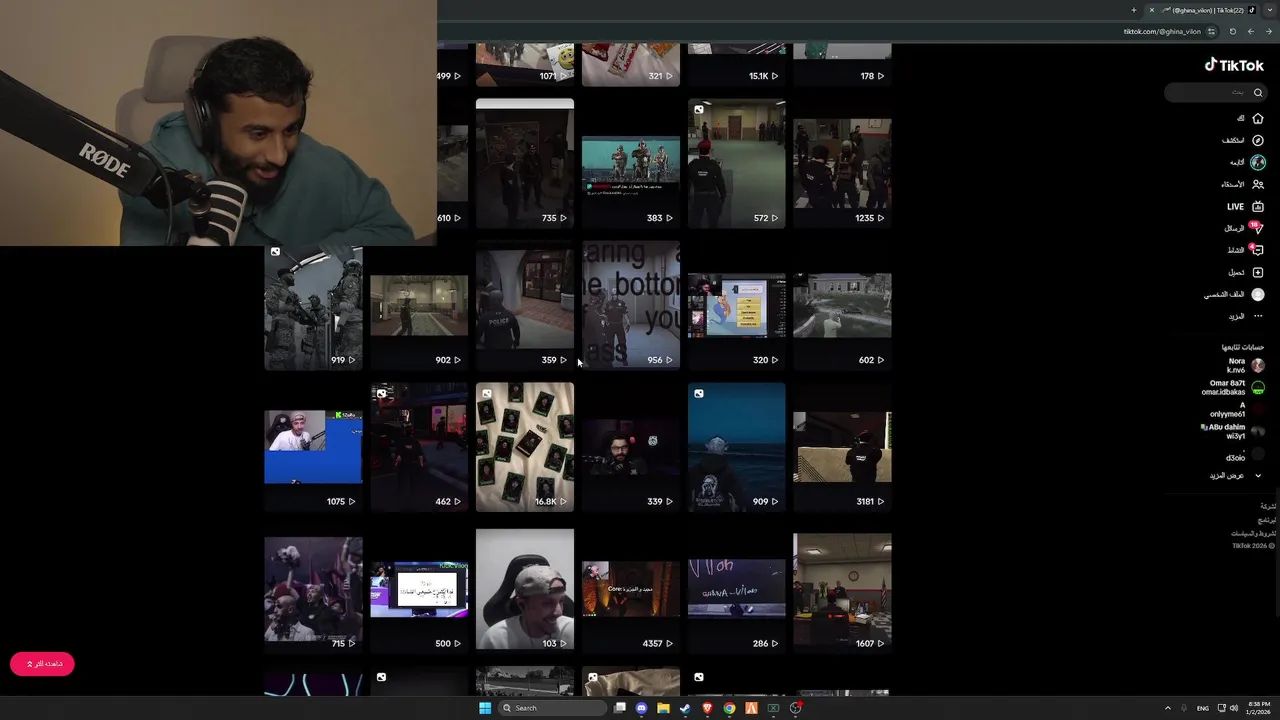Go back one page in the browser
The width and height of the screenshot is (1280, 720).
[x=1267, y=31]
